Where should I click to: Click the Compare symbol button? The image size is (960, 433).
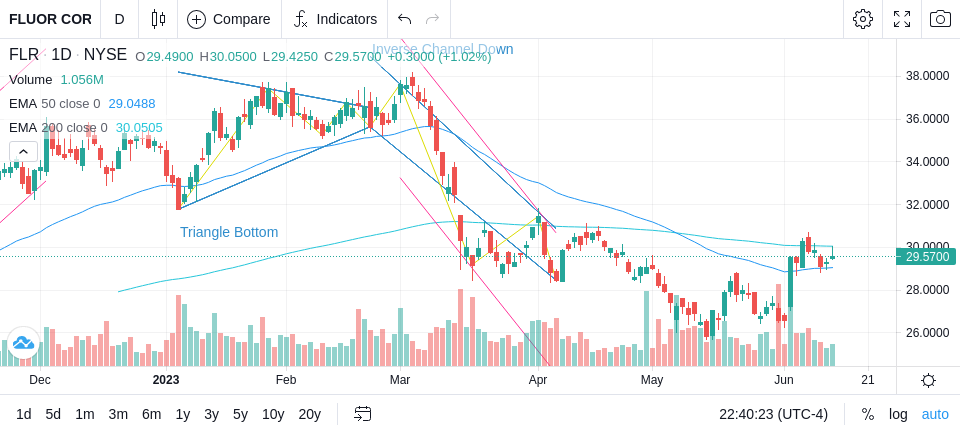coord(229,19)
